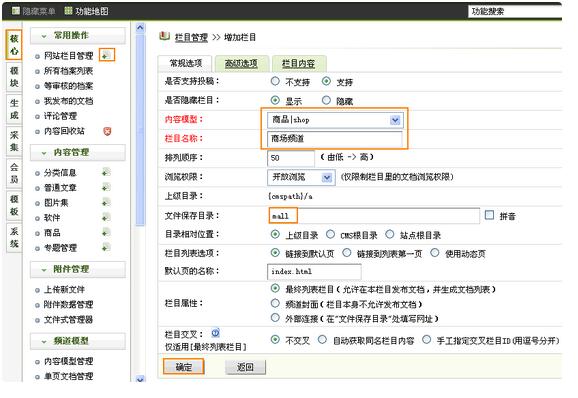Click the add icon next to 商品

[106, 233]
